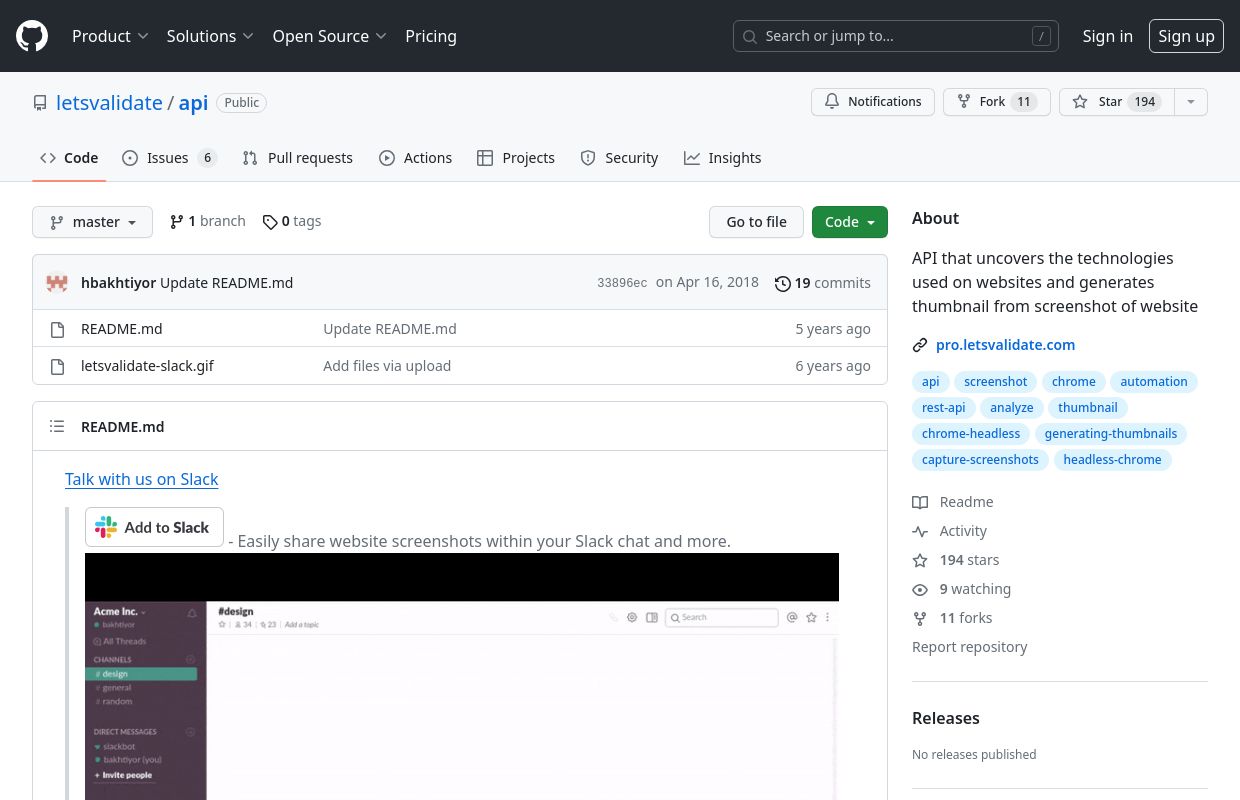Click the link icon beside pro.letsvalidate.com
This screenshot has height=800, width=1240.
coord(920,345)
